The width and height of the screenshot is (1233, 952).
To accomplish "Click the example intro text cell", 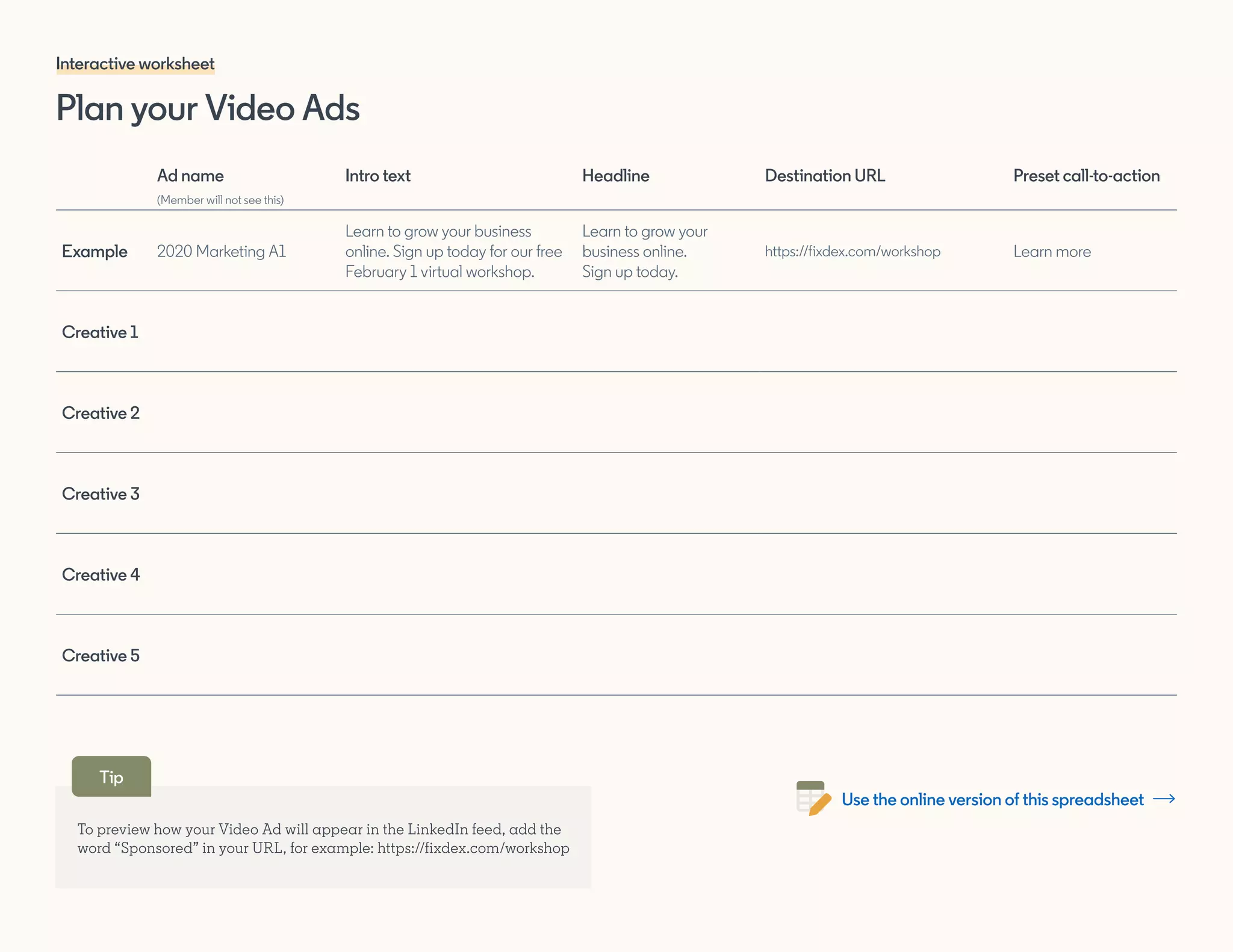I will 453,252.
